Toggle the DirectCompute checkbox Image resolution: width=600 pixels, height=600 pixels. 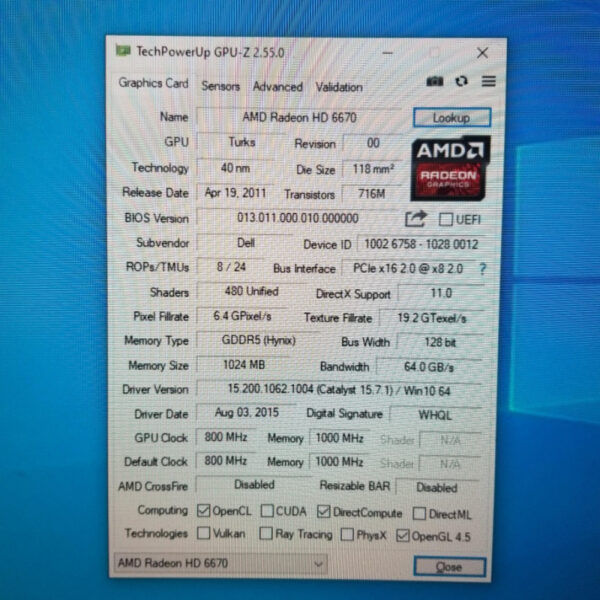(323, 511)
